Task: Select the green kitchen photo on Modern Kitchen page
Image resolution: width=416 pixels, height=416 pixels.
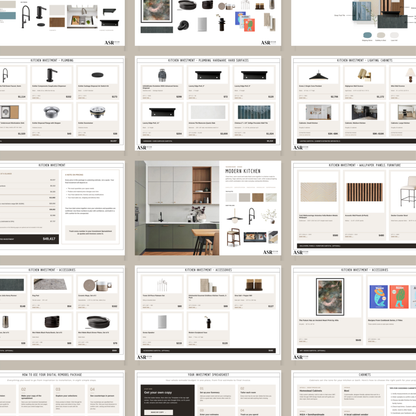Action: click(x=177, y=208)
